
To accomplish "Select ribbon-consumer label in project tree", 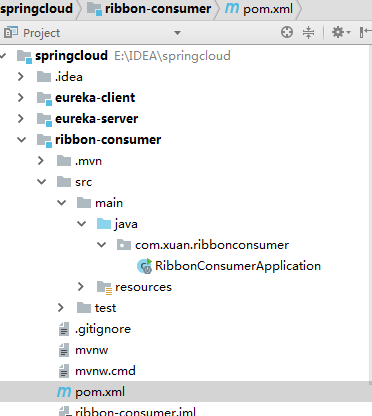I will click(108, 140).
